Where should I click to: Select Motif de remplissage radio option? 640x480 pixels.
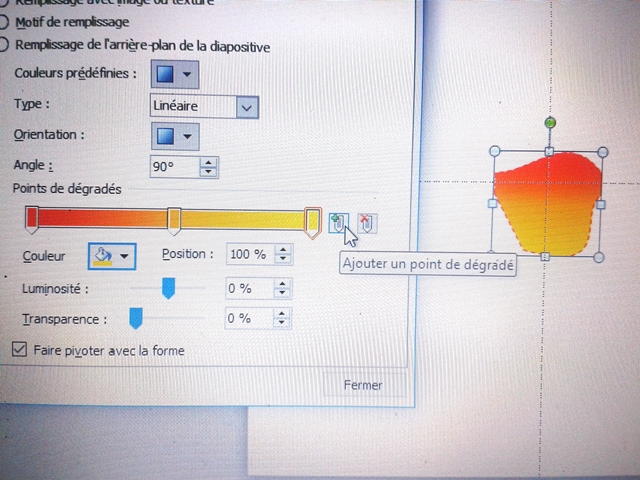(6, 22)
